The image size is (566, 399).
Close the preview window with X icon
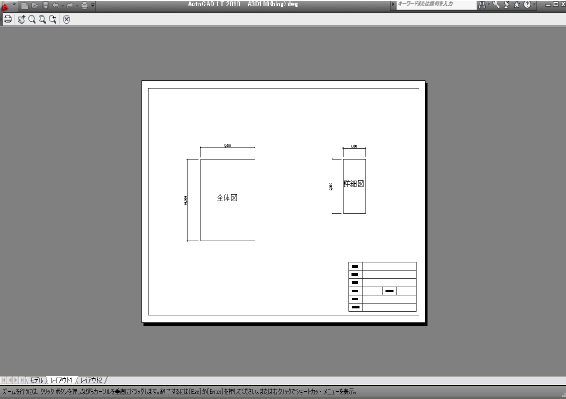(66, 19)
